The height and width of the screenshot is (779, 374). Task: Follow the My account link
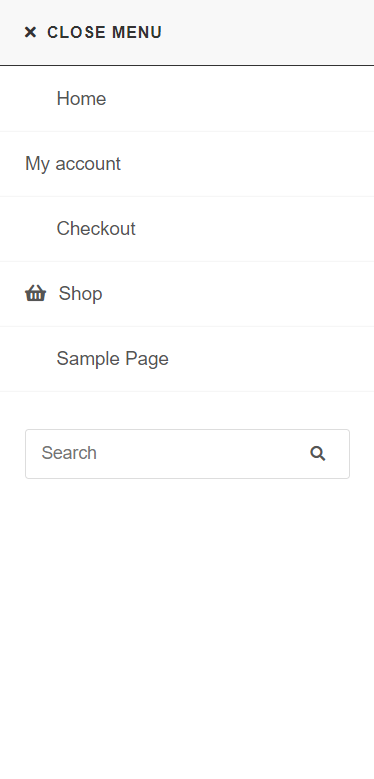pyautogui.click(x=73, y=163)
